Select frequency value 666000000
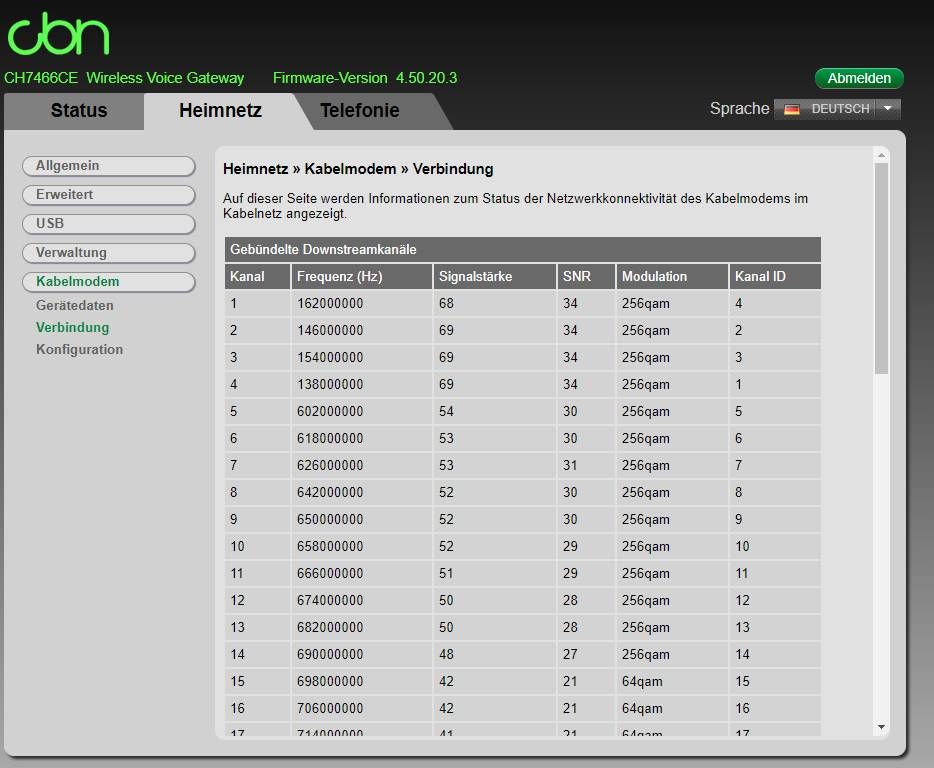This screenshot has width=934, height=768. click(x=330, y=573)
